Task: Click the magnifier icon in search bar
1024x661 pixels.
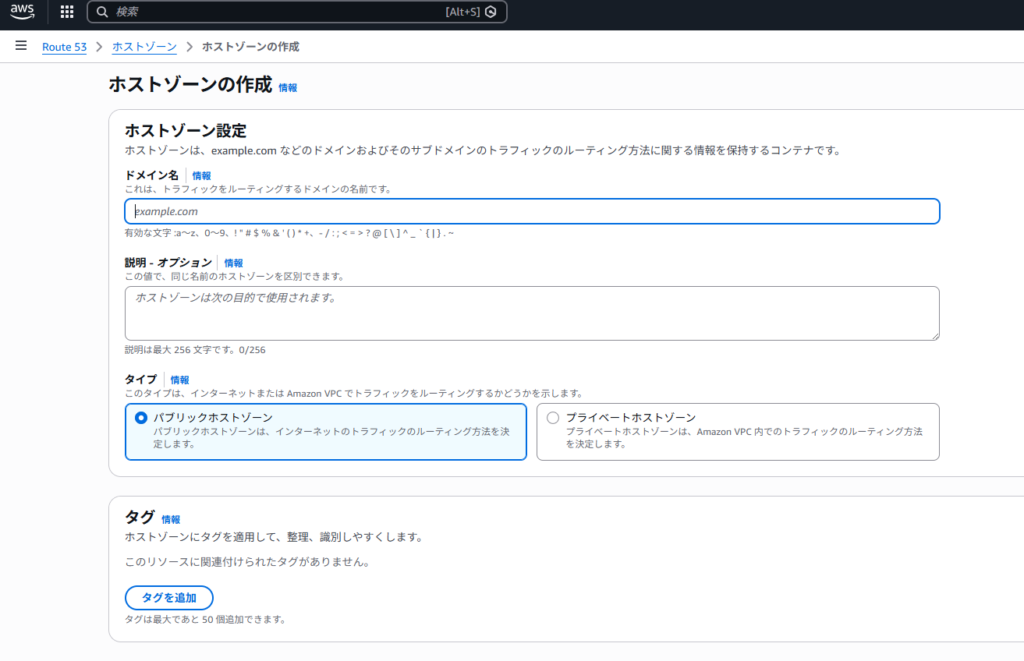Action: coord(102,12)
